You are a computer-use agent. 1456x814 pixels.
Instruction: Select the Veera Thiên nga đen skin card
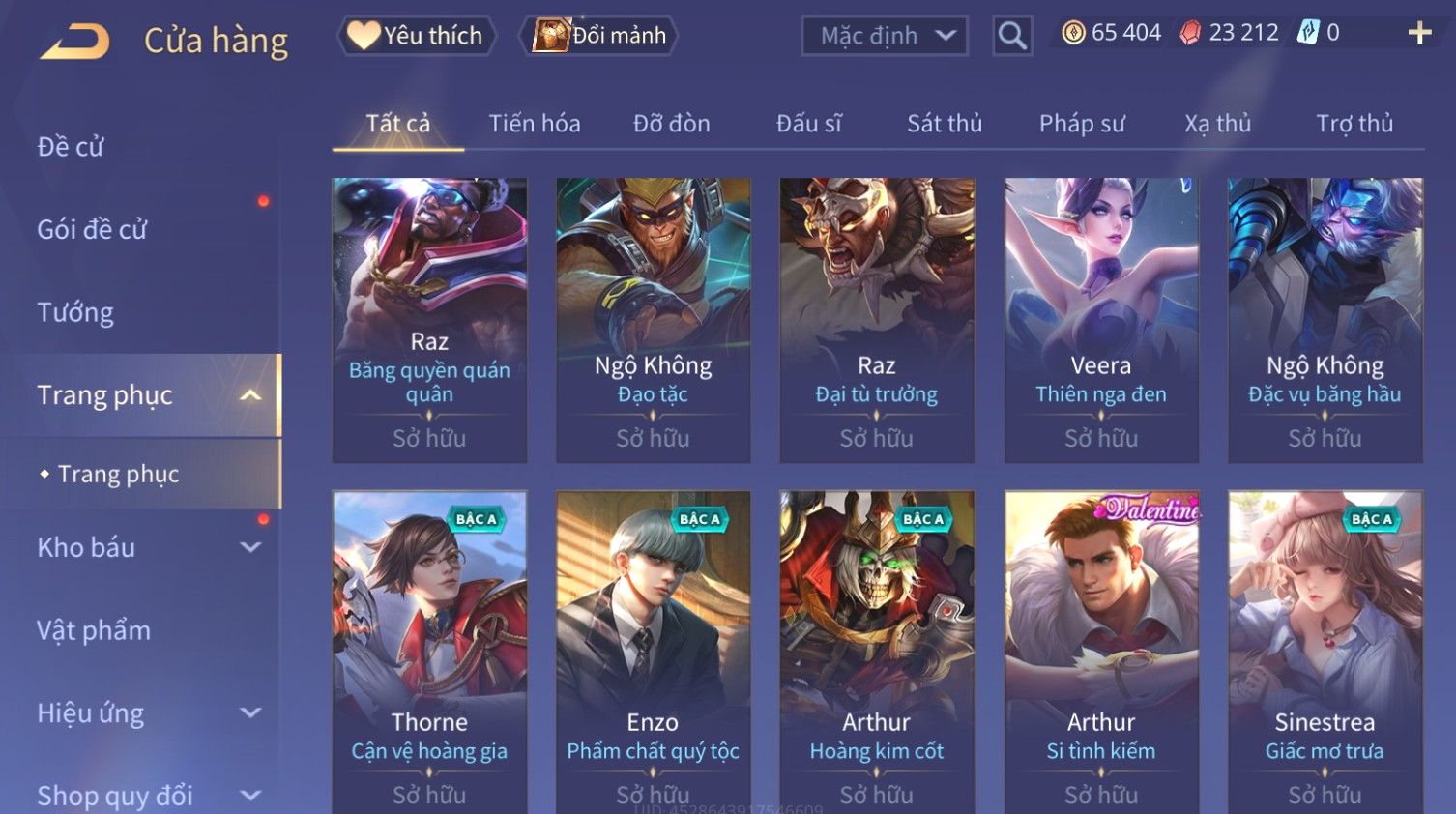(1101, 320)
